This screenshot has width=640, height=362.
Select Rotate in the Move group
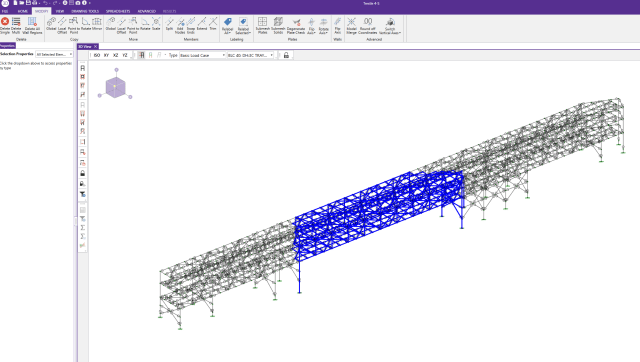145,24
